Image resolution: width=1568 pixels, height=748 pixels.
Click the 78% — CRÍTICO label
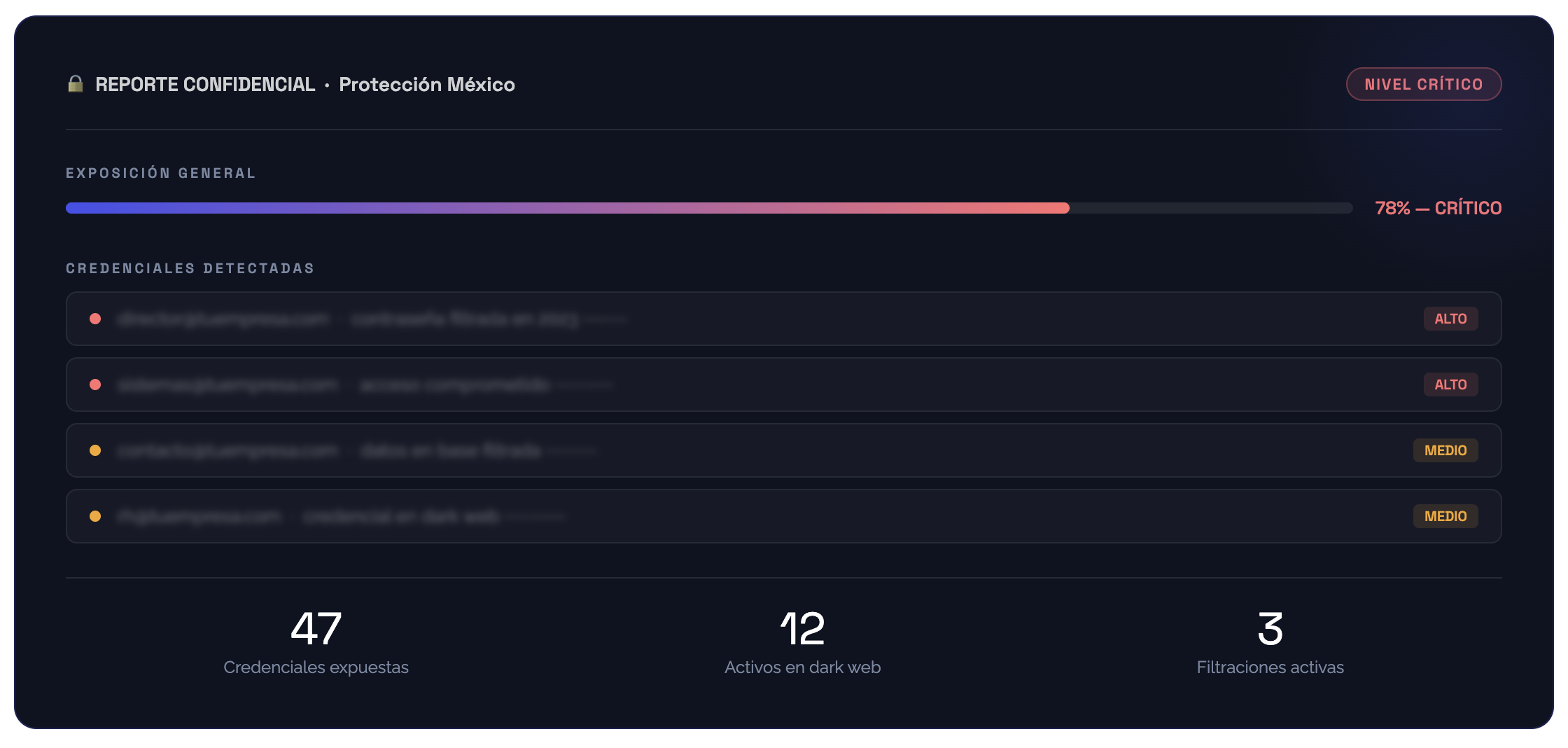1438,208
